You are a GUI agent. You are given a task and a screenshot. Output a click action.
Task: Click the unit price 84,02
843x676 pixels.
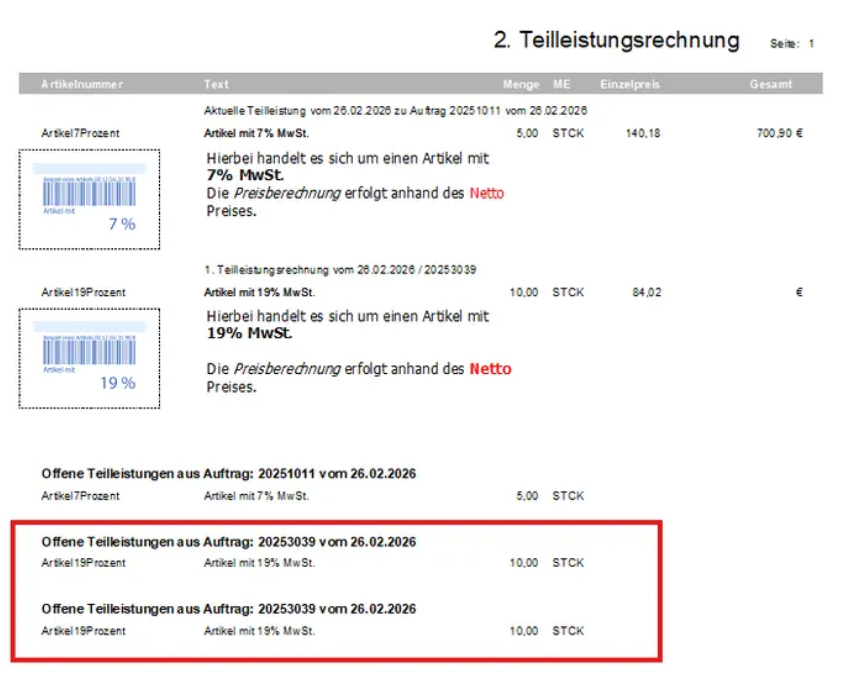(645, 292)
